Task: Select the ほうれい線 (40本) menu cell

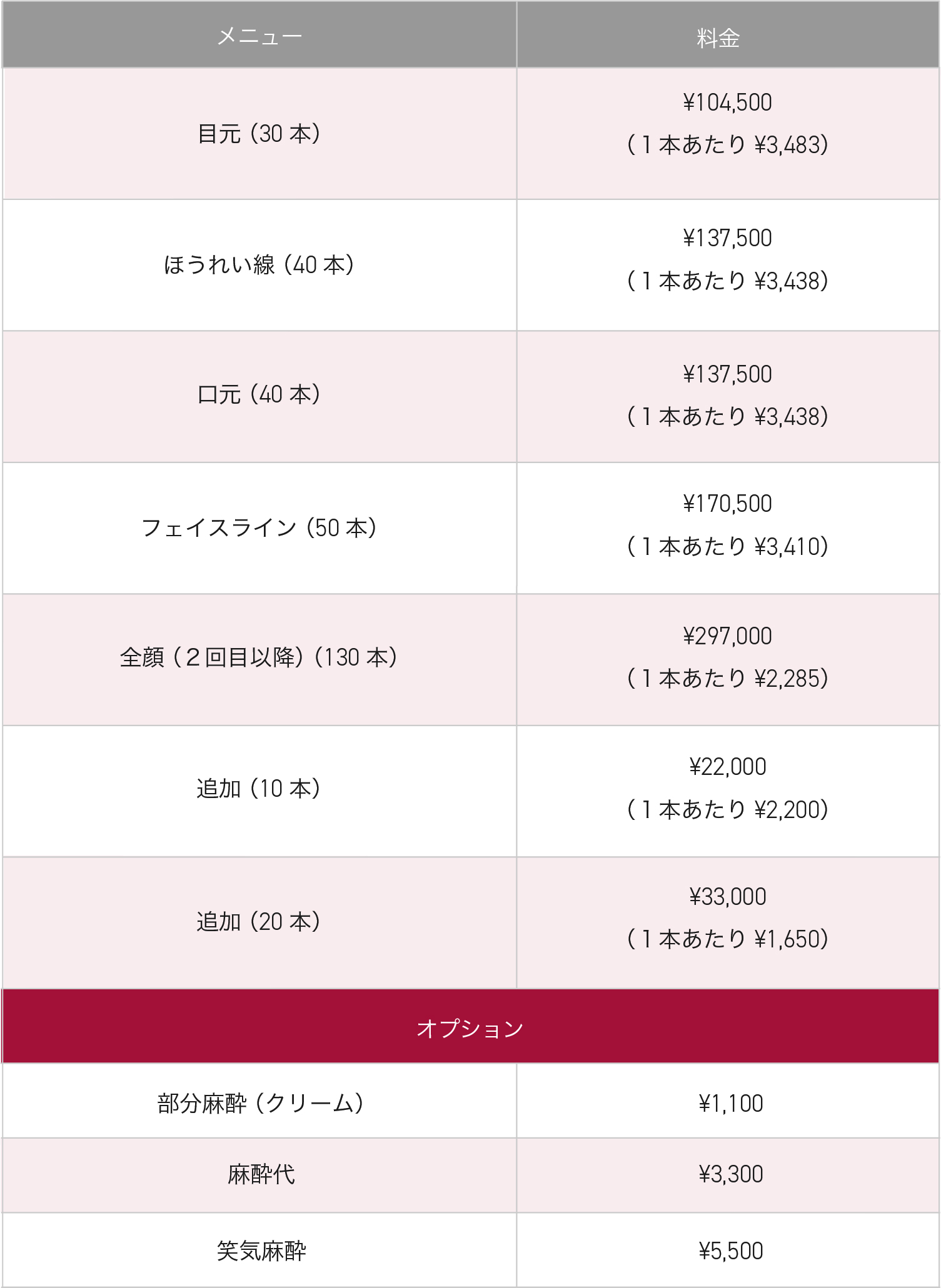Action: (x=259, y=265)
